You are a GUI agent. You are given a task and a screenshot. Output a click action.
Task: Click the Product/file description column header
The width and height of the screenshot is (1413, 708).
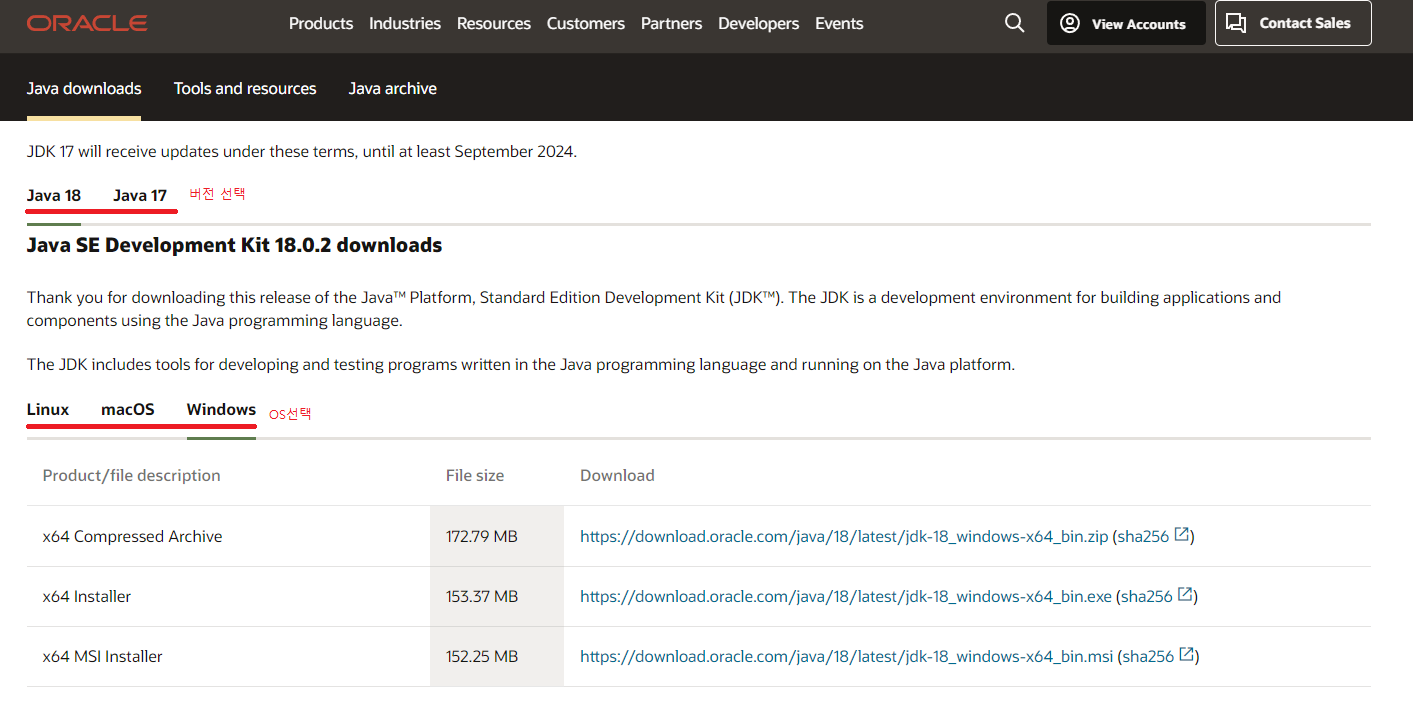click(132, 475)
